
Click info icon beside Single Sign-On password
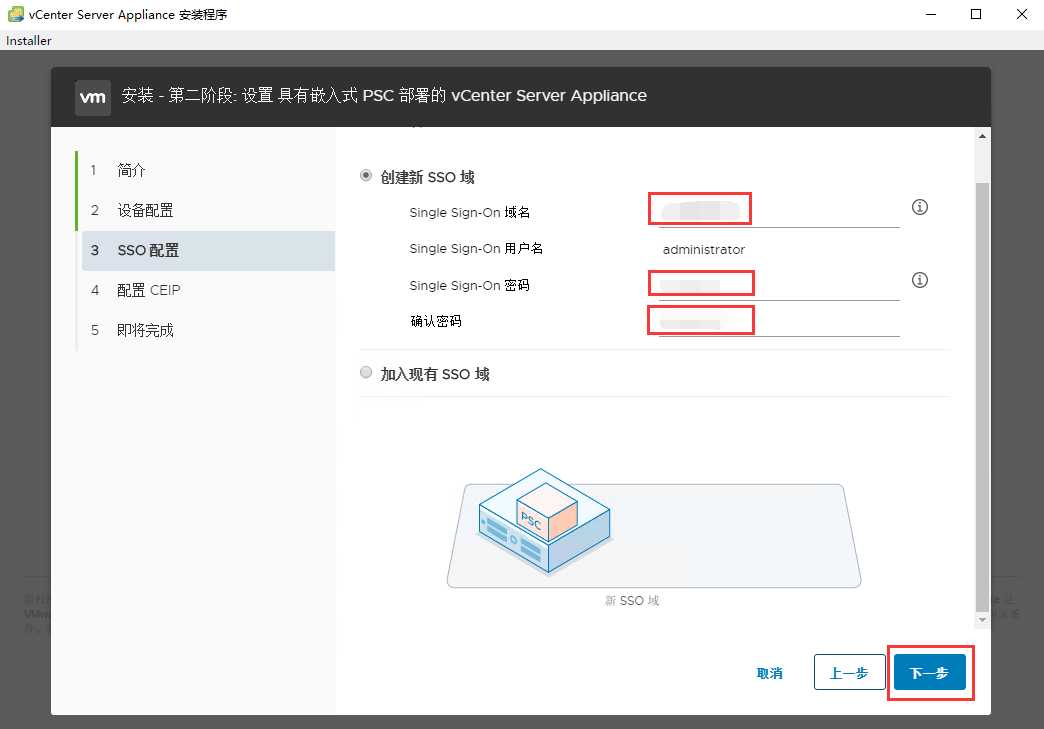pyautogui.click(x=920, y=280)
